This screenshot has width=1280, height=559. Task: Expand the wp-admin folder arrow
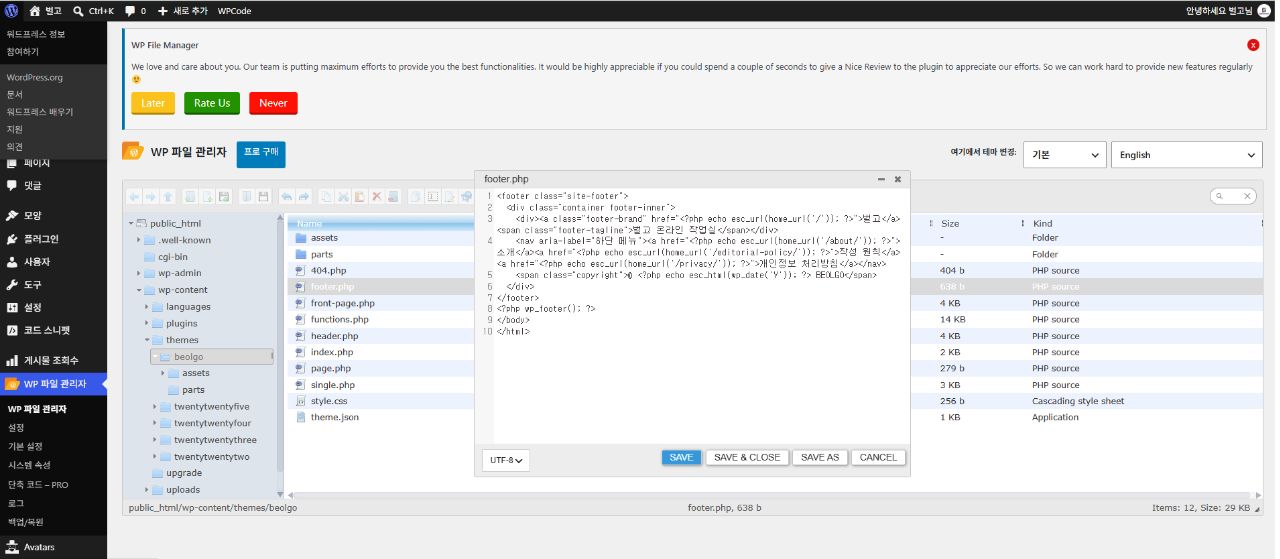click(x=139, y=273)
